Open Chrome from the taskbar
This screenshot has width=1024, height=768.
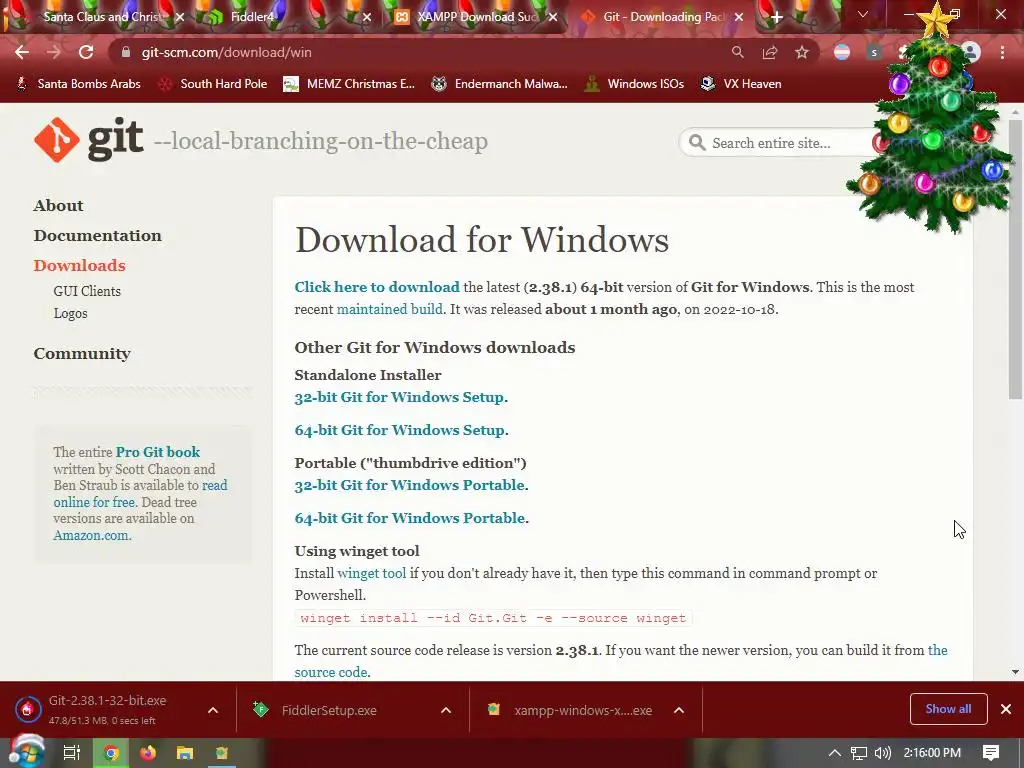coord(111,753)
